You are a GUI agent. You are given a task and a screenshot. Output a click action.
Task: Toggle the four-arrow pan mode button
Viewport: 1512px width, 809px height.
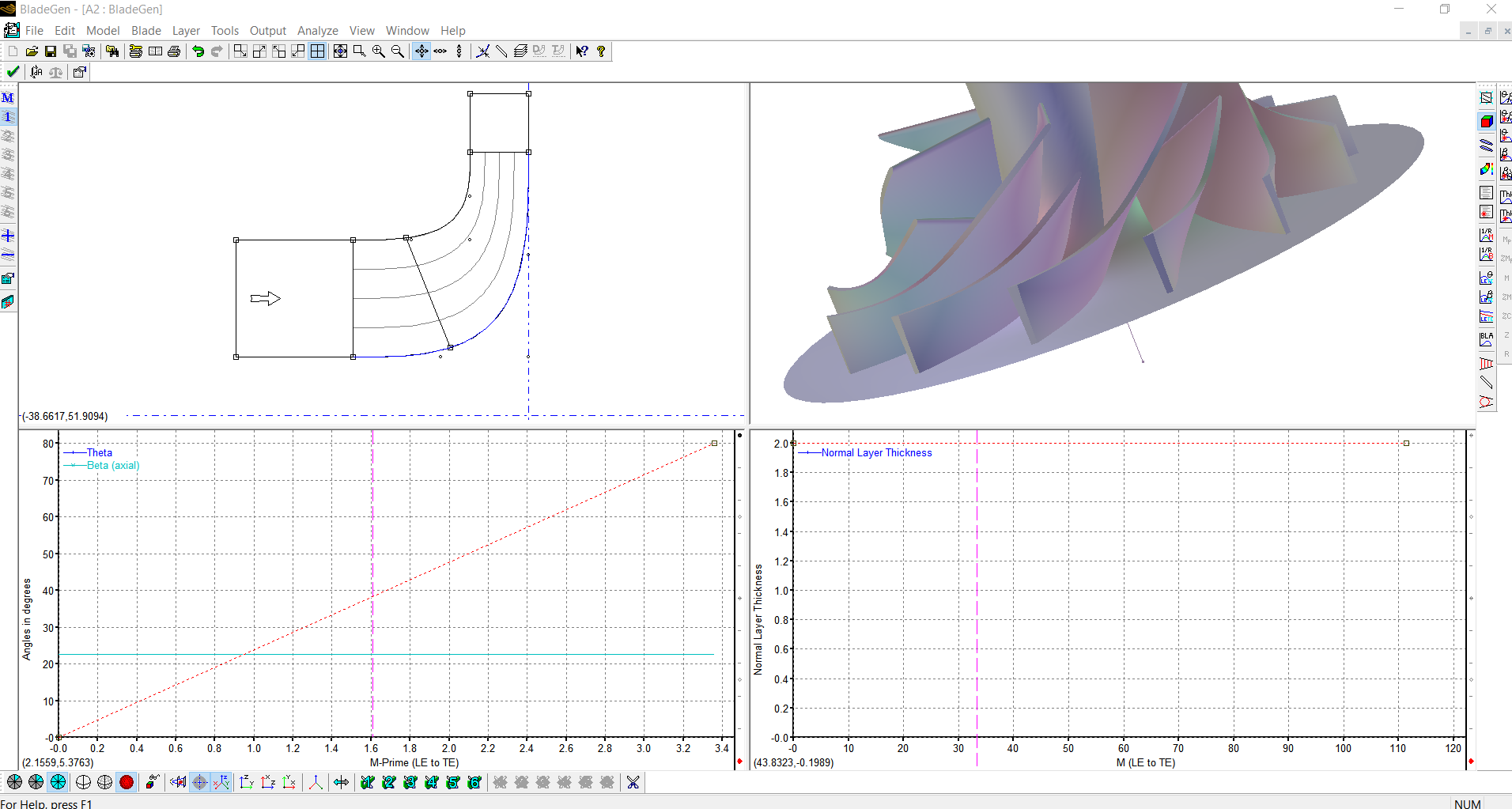tap(421, 51)
